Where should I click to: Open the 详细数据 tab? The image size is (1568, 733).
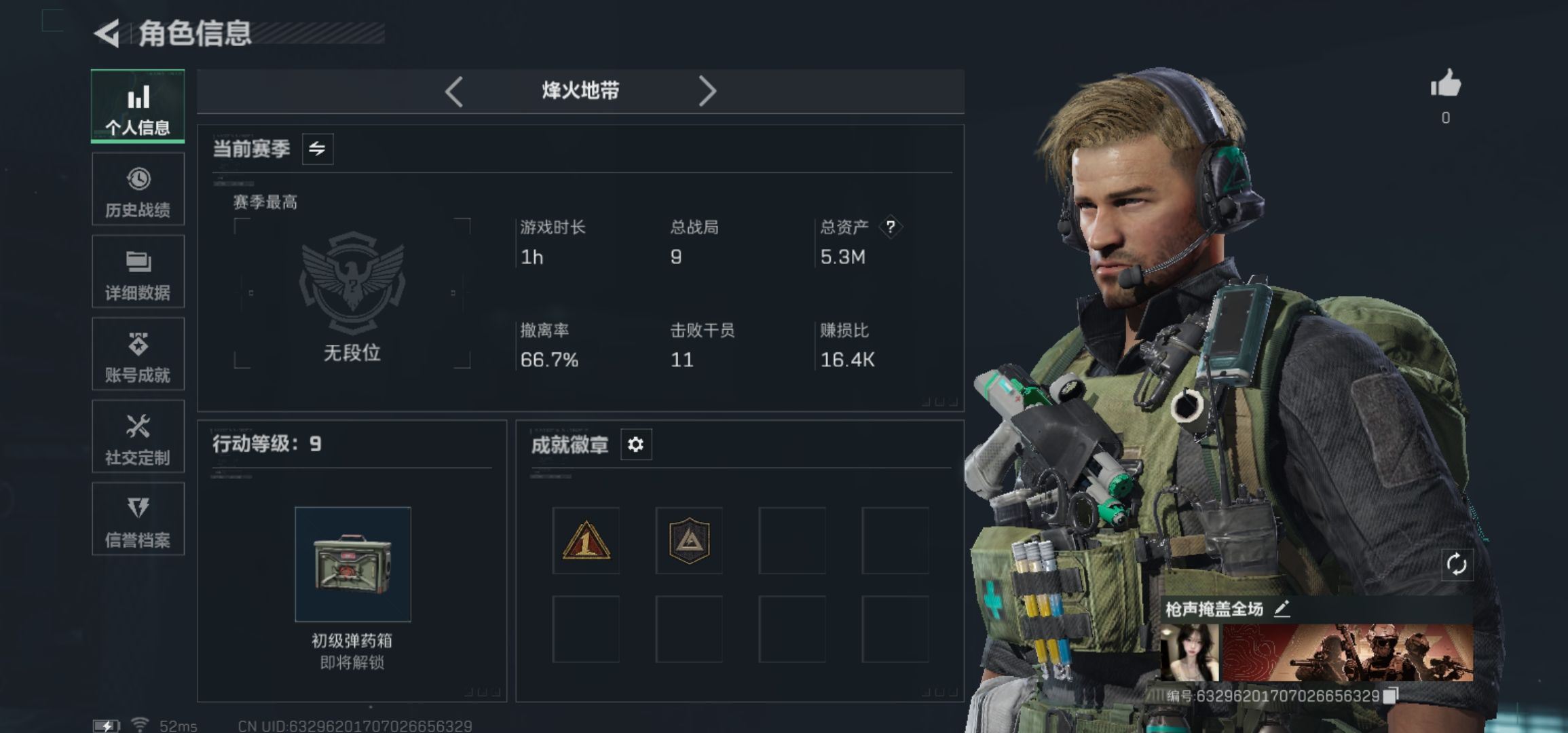click(x=138, y=271)
